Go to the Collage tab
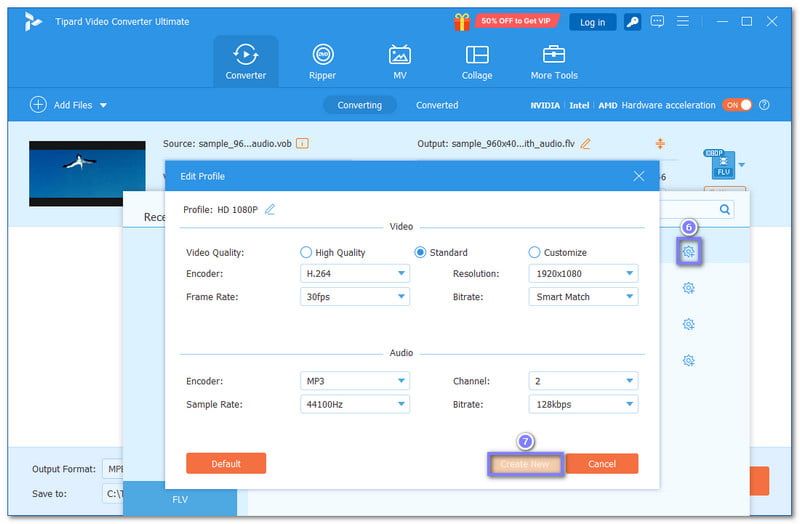 point(477,61)
